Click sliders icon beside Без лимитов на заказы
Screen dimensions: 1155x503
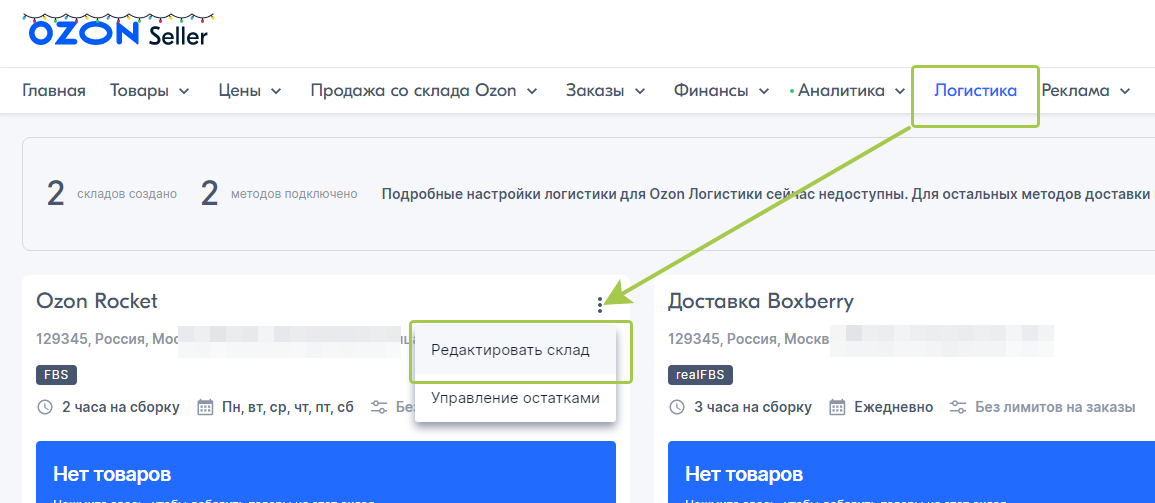pyautogui.click(x=958, y=407)
